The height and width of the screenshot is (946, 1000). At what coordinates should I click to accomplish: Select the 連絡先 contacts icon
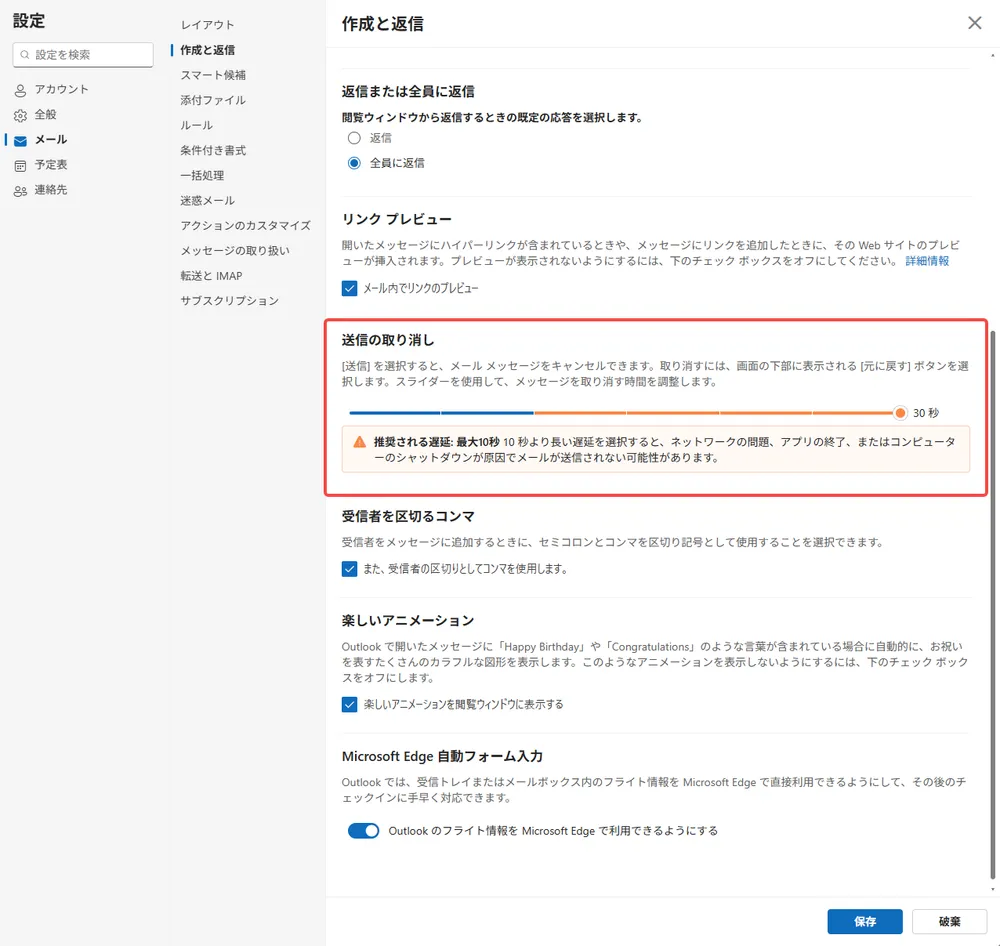pos(18,190)
